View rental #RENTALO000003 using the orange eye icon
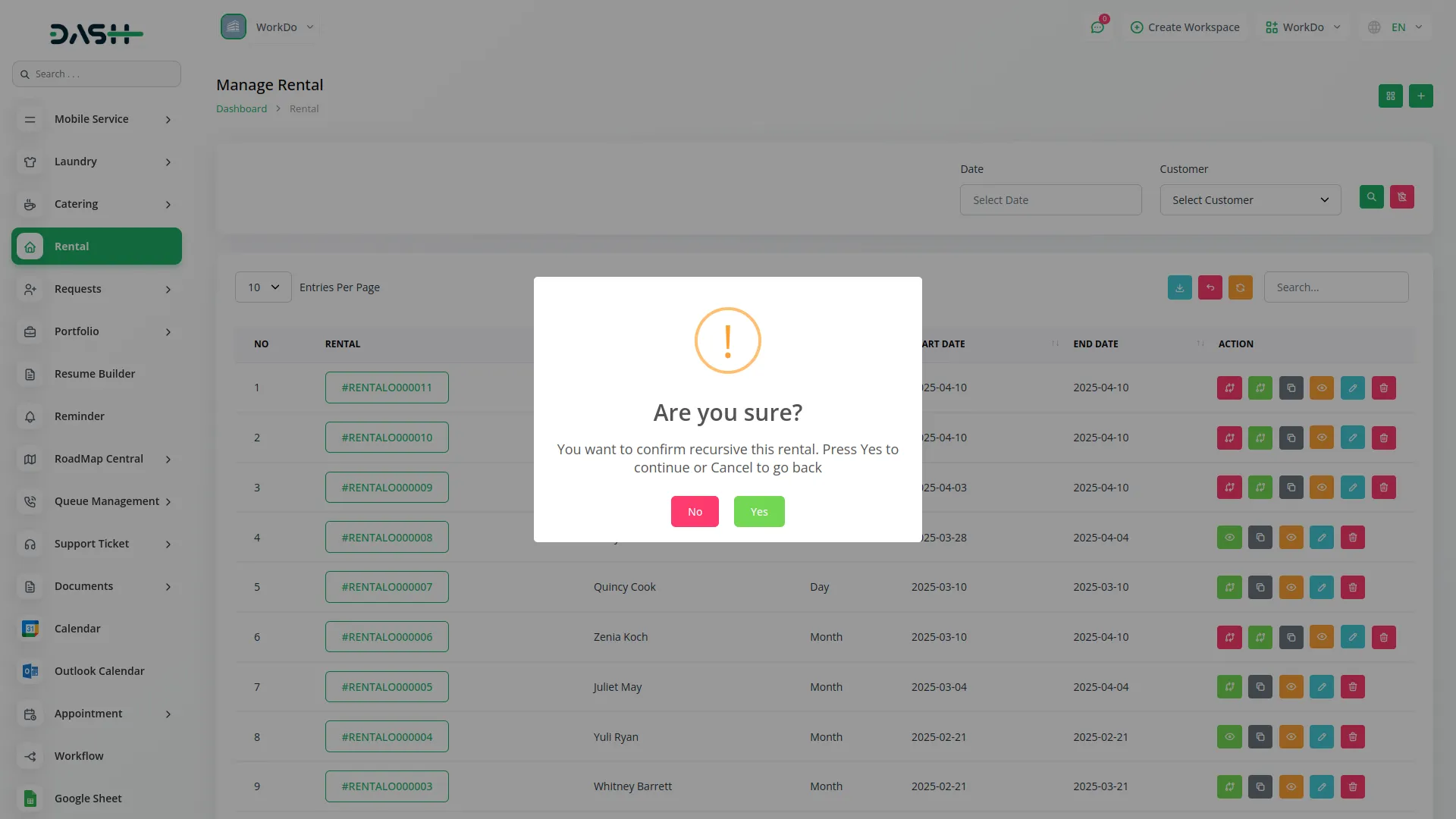The image size is (1456, 819). point(1291,786)
